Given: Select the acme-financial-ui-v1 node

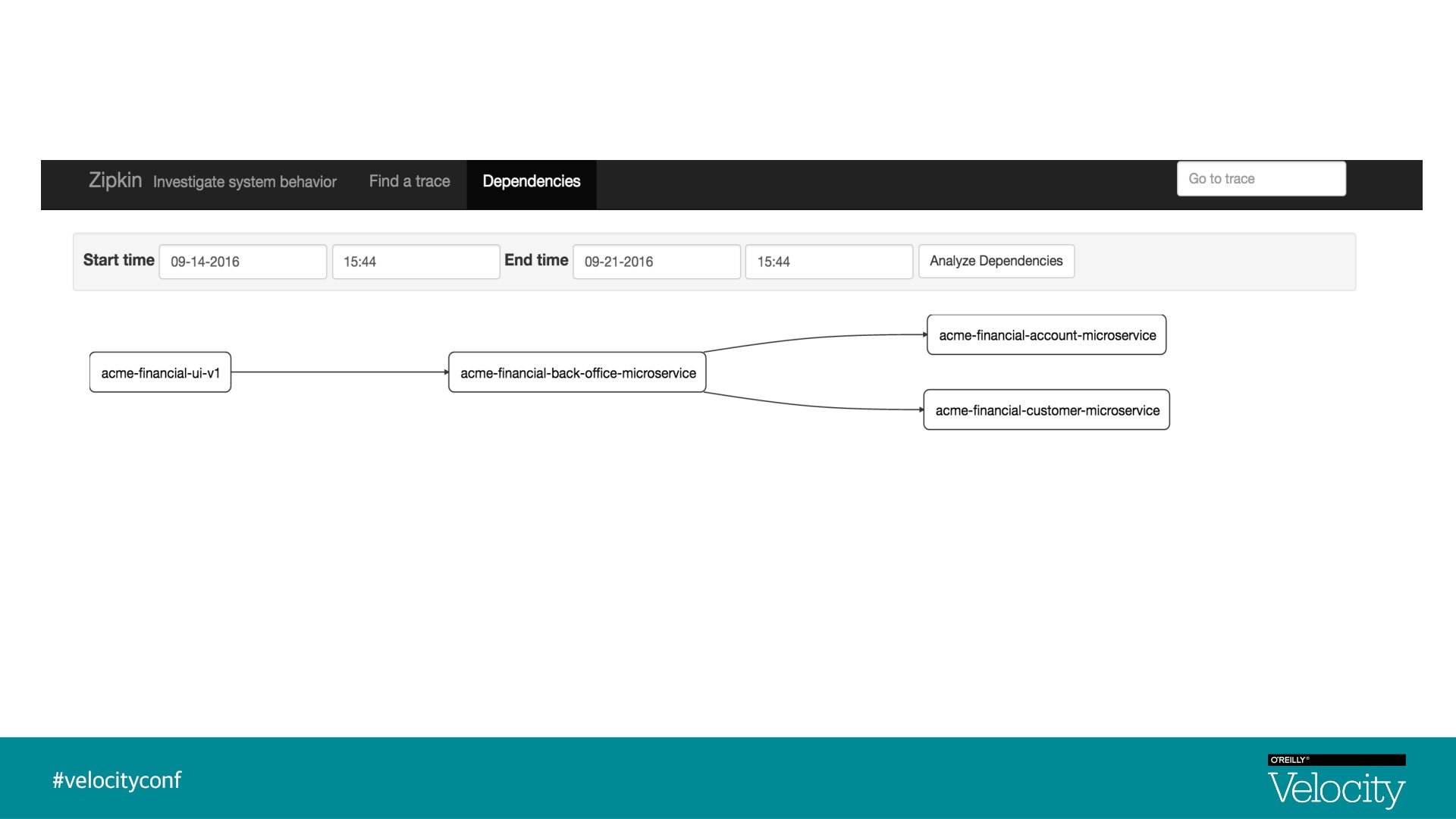Looking at the screenshot, I should click(x=160, y=372).
